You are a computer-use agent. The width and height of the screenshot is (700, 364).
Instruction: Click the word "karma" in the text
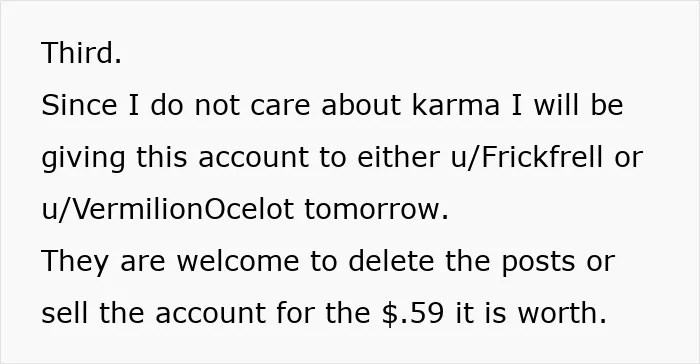[455, 105]
